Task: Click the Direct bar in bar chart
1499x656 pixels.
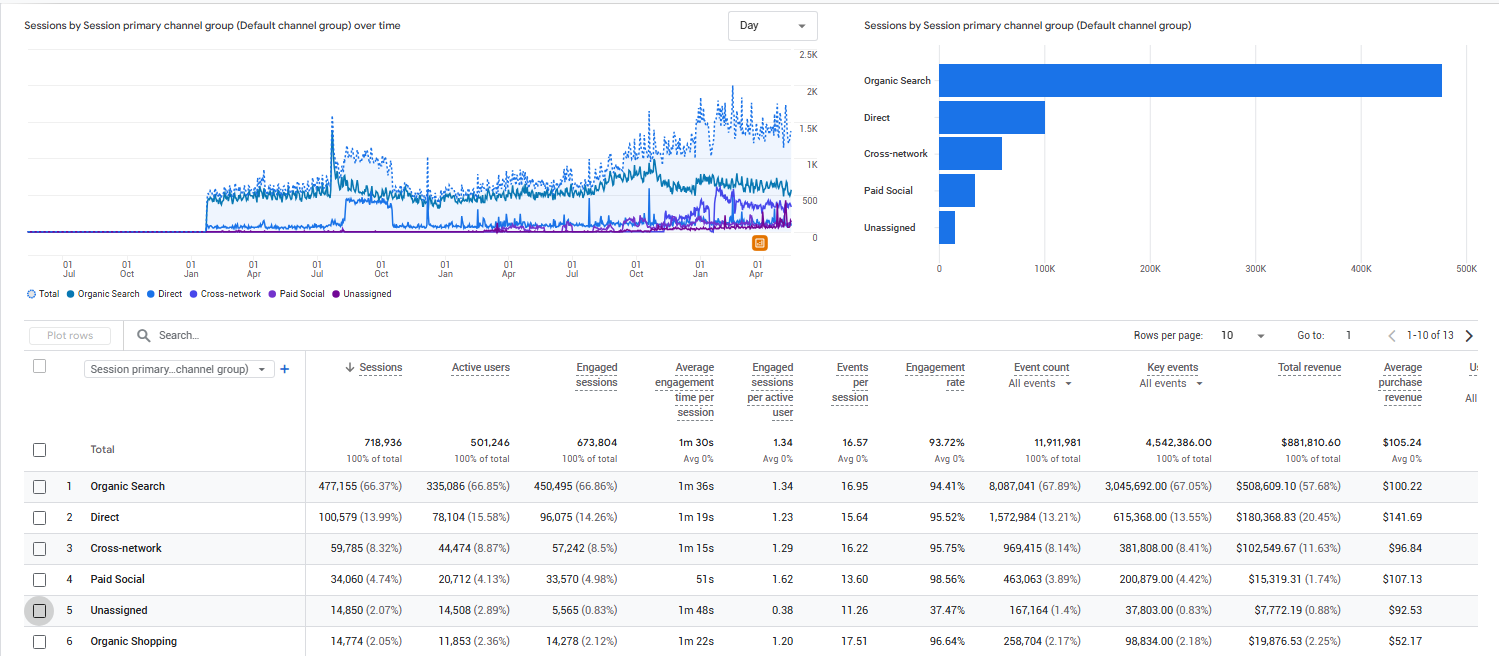Action: point(992,118)
